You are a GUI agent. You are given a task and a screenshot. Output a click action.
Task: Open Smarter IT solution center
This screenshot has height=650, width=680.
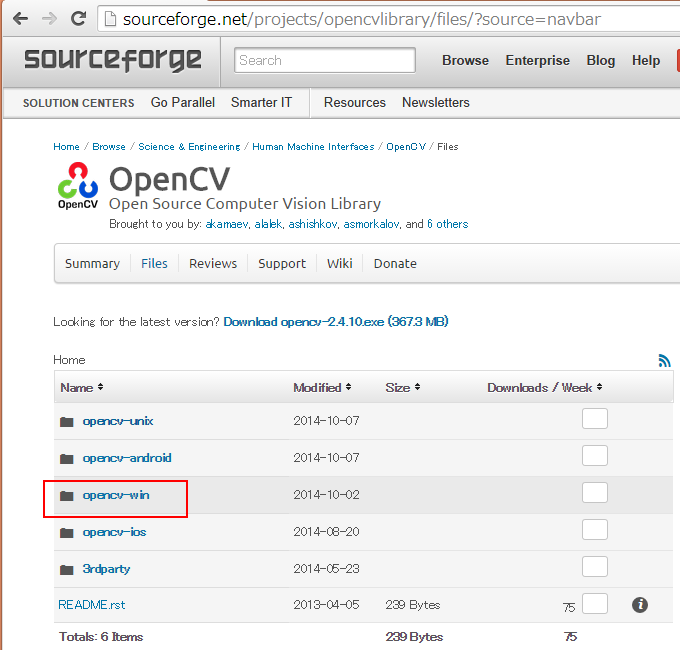[262, 102]
